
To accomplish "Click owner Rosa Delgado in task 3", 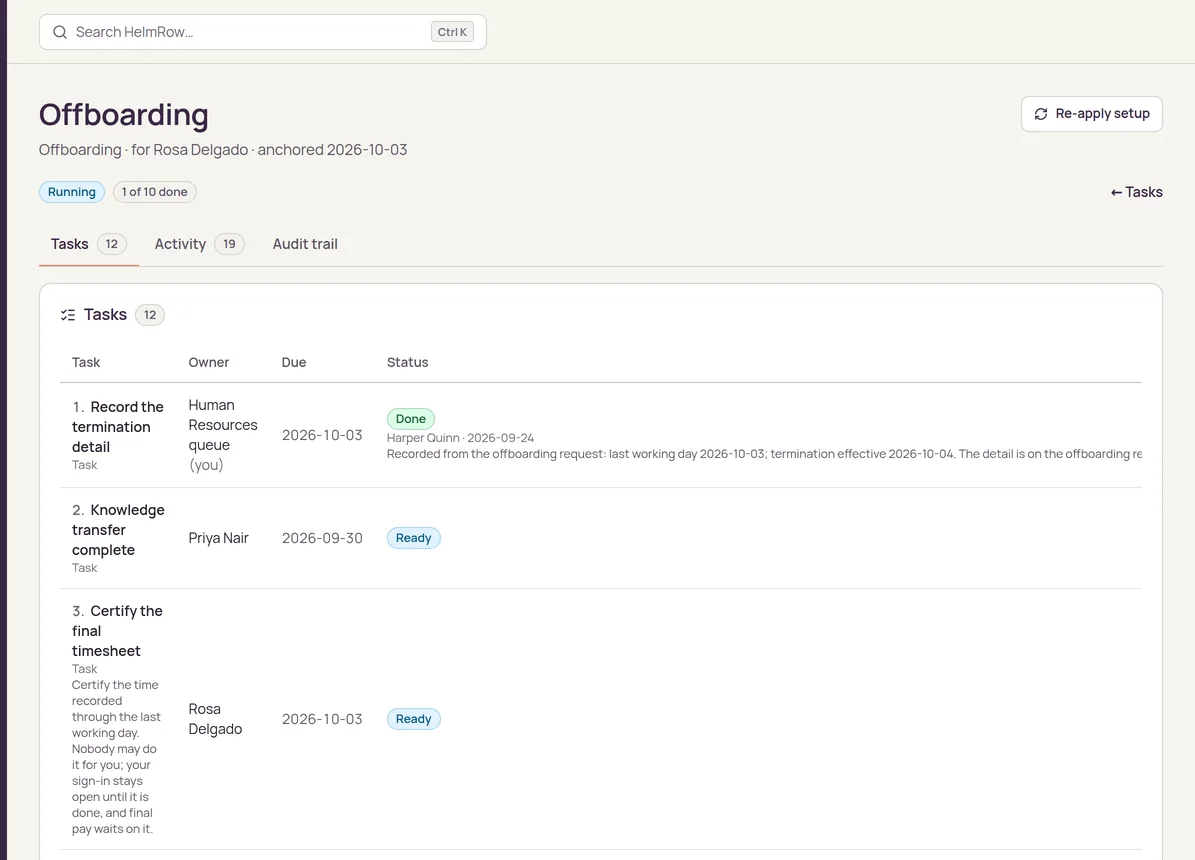I will (215, 719).
